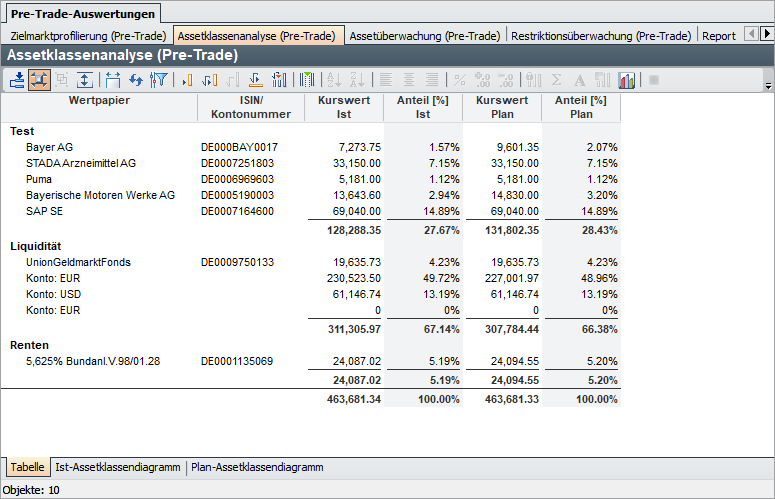Sort by Kurswert Ist column header

pos(343,107)
